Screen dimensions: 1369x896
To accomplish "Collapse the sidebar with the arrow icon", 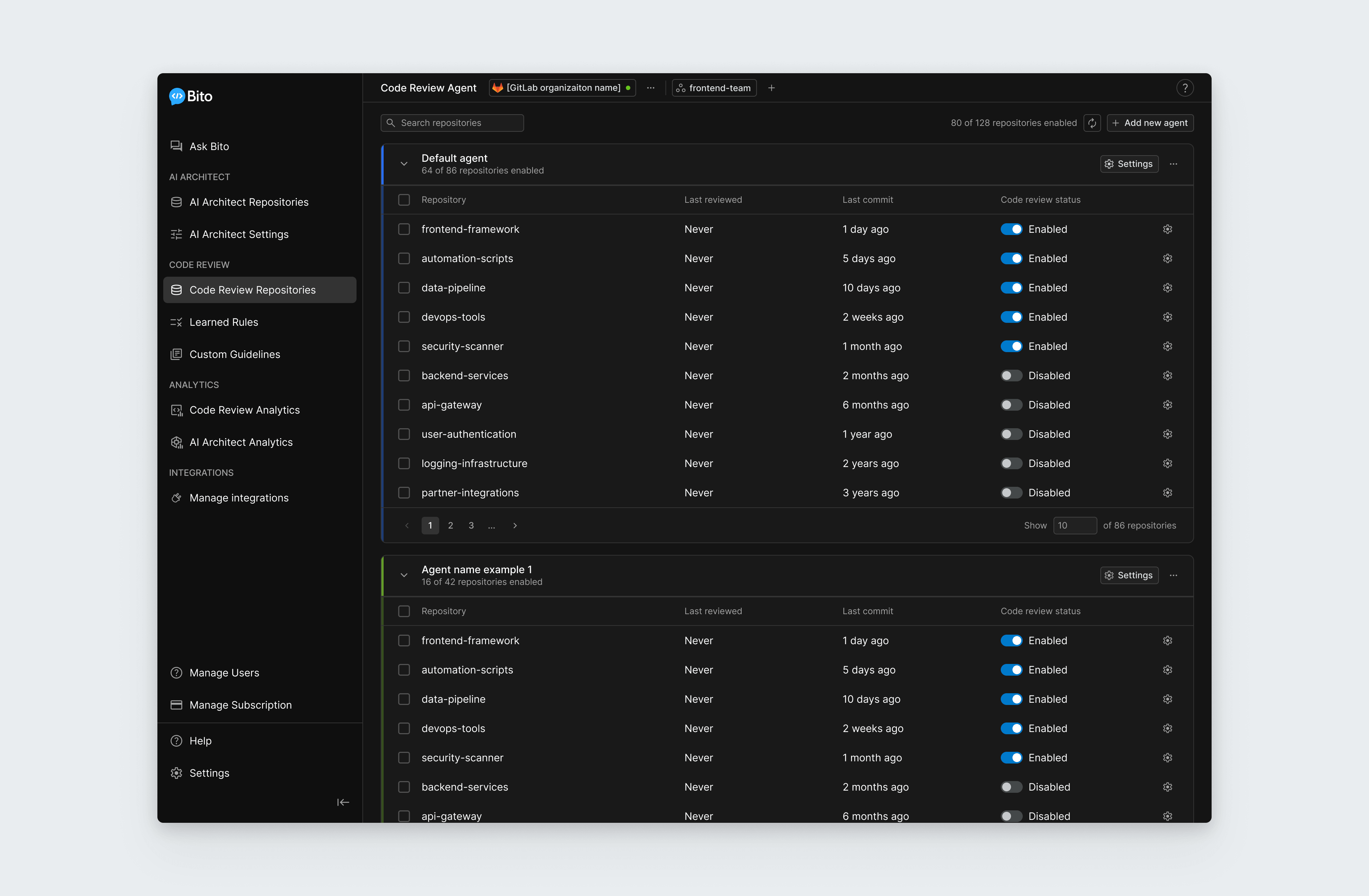I will (x=343, y=802).
